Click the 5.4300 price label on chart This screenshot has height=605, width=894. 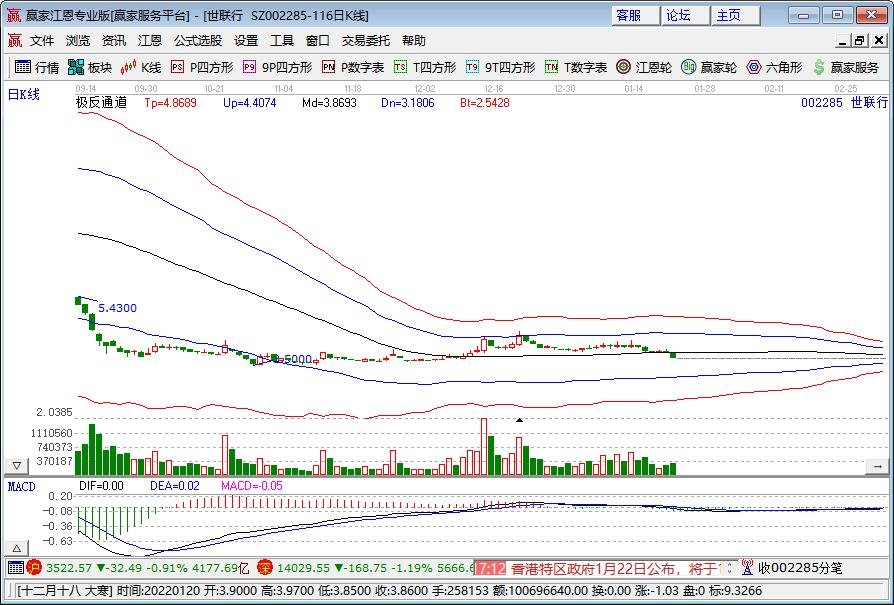point(117,308)
